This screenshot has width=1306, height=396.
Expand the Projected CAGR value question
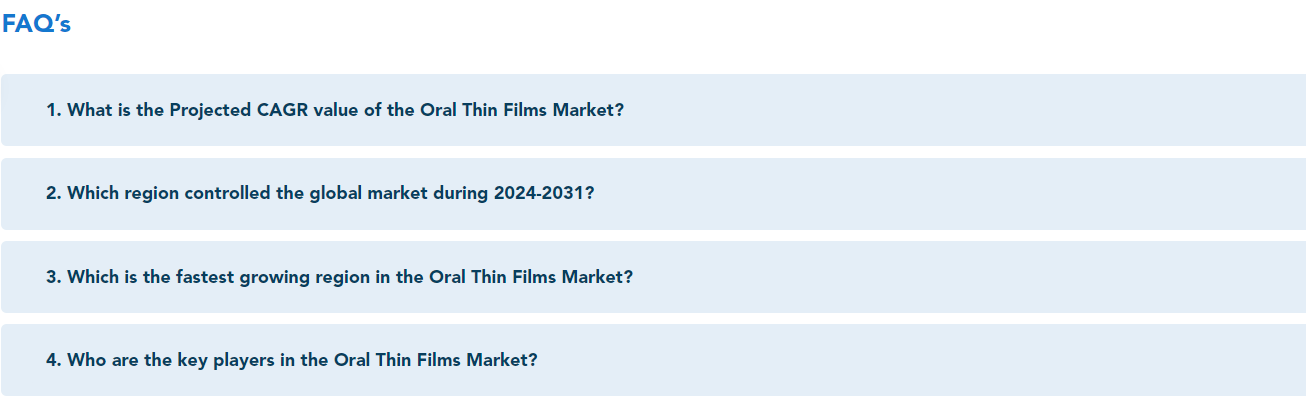pyautogui.click(x=653, y=110)
